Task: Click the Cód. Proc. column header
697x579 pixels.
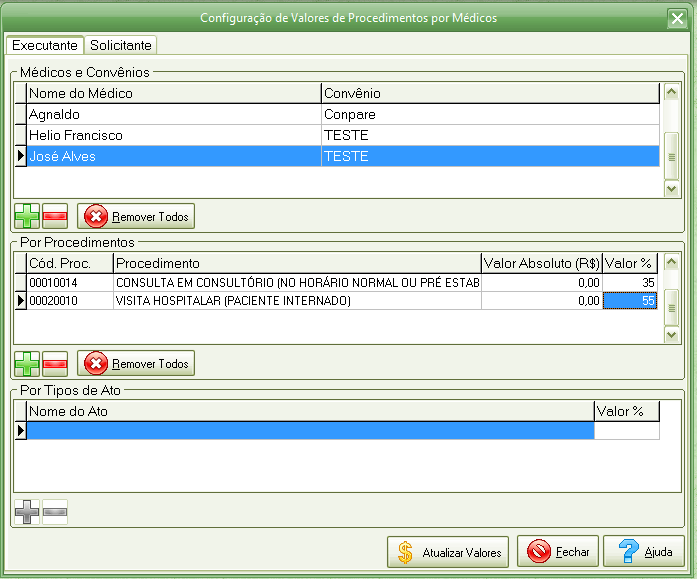Action: point(70,263)
